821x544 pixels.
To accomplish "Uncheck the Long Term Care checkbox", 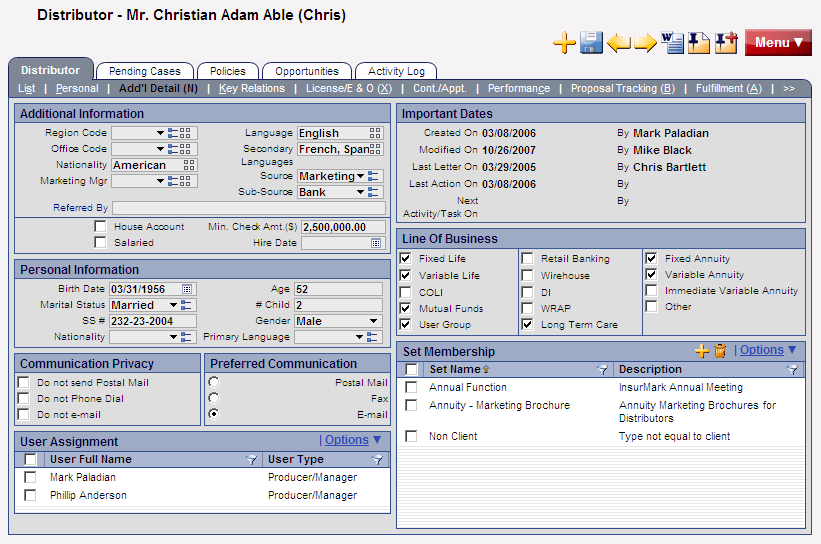I will 527,325.
